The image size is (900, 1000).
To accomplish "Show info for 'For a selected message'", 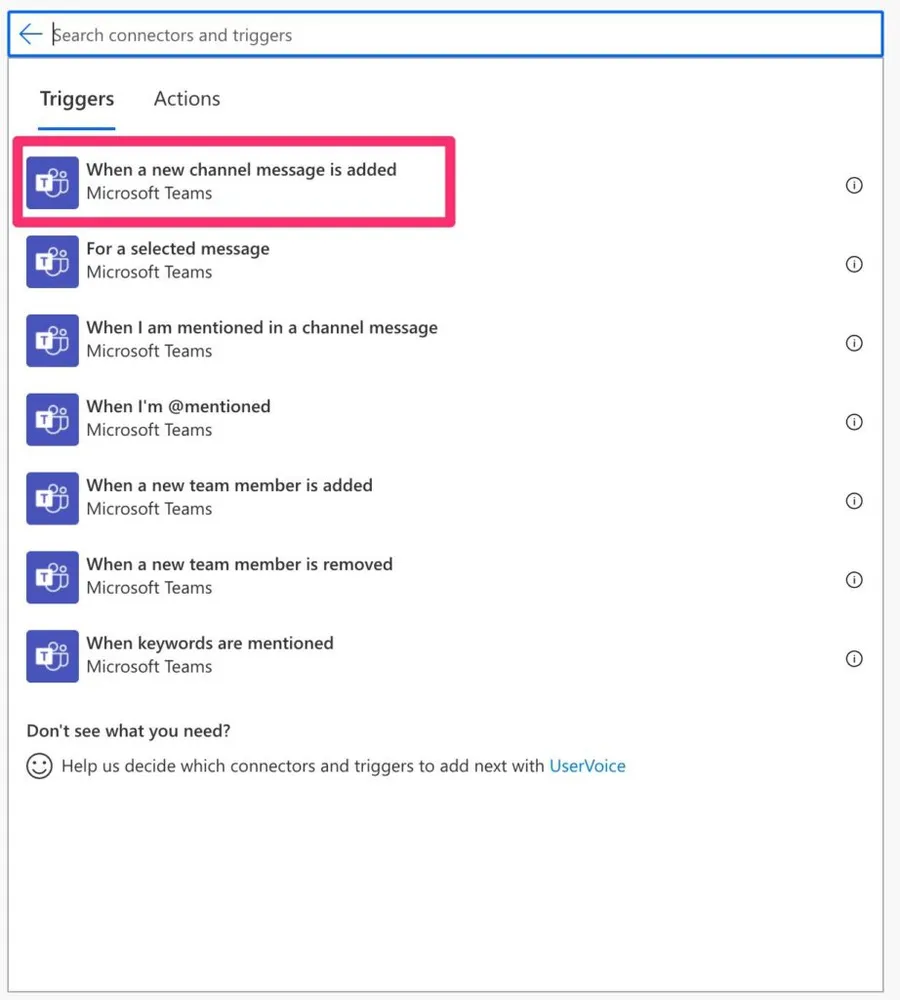I will click(x=854, y=264).
